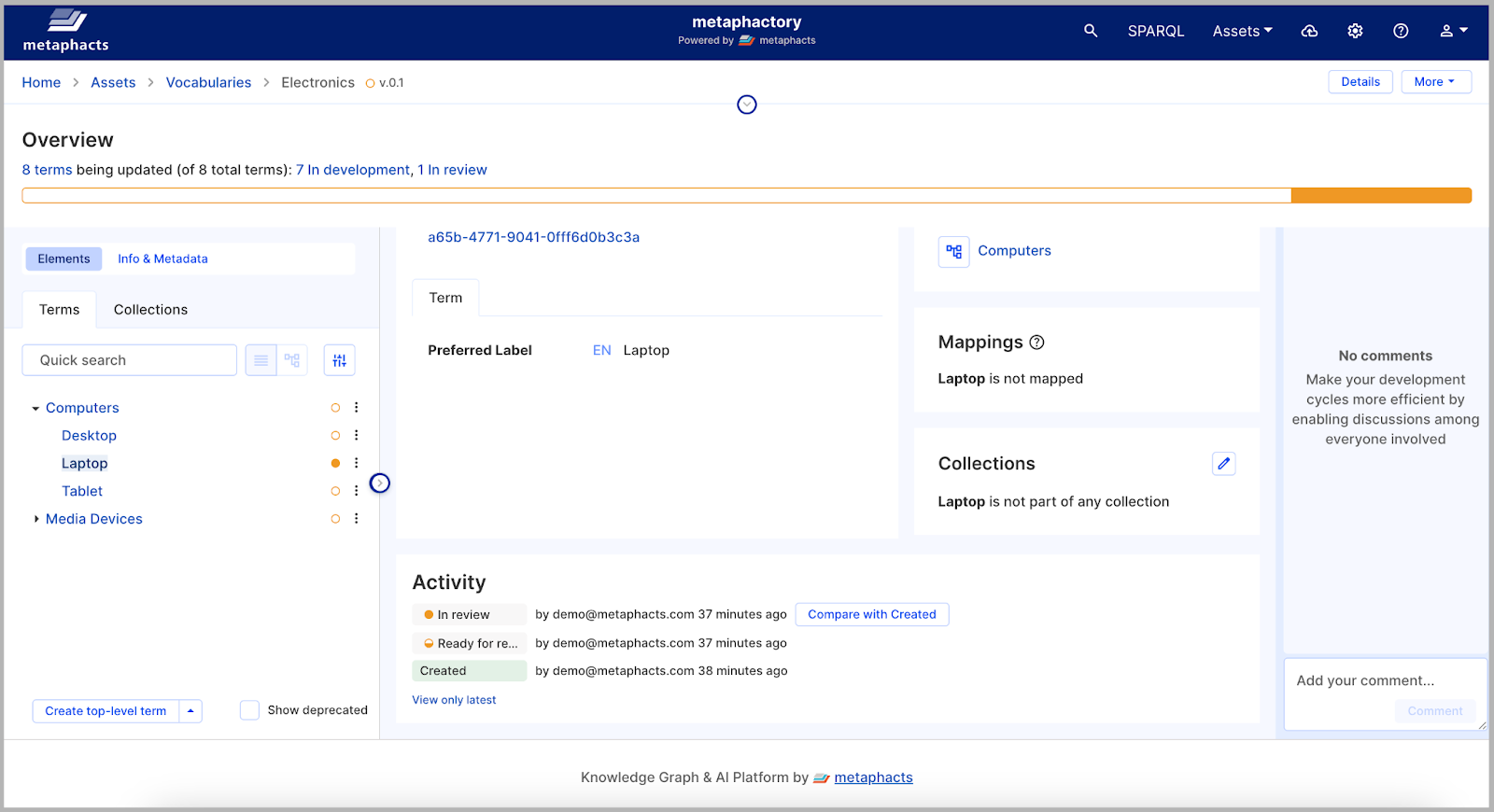Click the filter settings icon beside Quick search
The height and width of the screenshot is (812, 1494).
point(339,360)
